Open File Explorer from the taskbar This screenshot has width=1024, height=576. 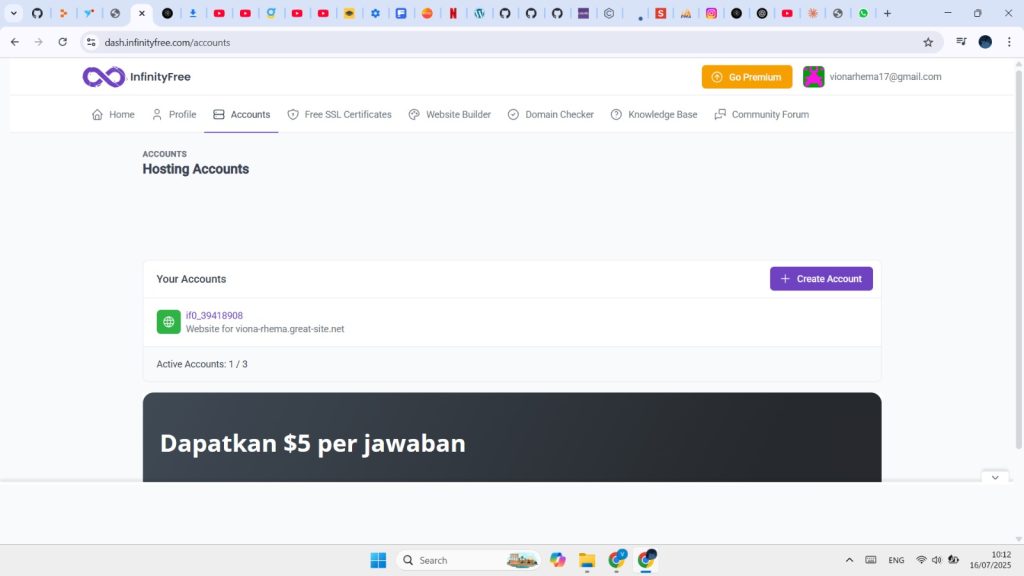click(x=587, y=560)
